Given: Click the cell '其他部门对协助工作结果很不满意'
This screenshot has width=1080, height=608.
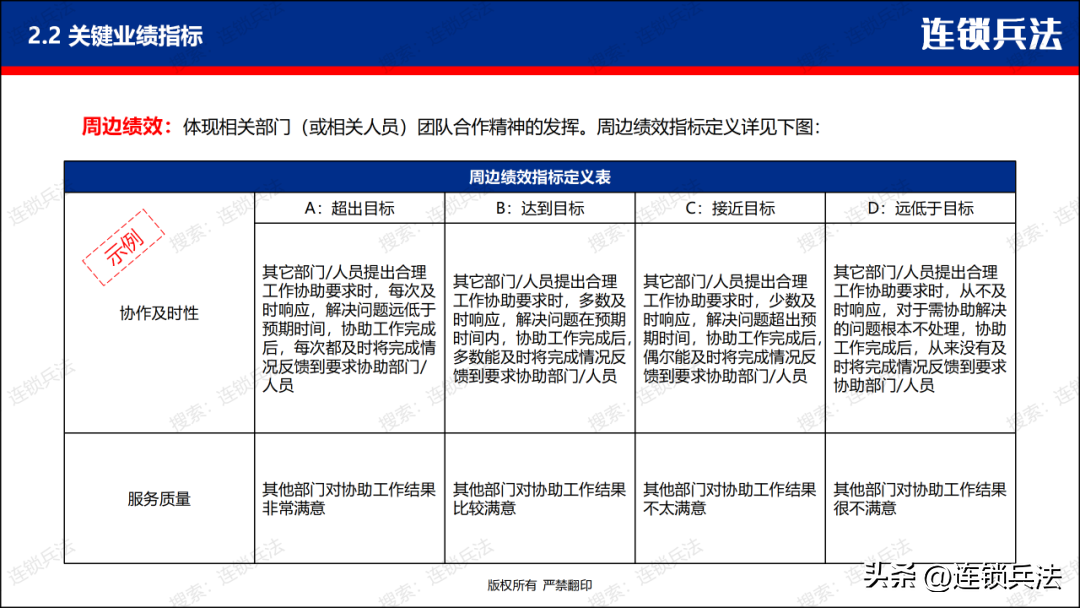Looking at the screenshot, I should [x=920, y=499].
